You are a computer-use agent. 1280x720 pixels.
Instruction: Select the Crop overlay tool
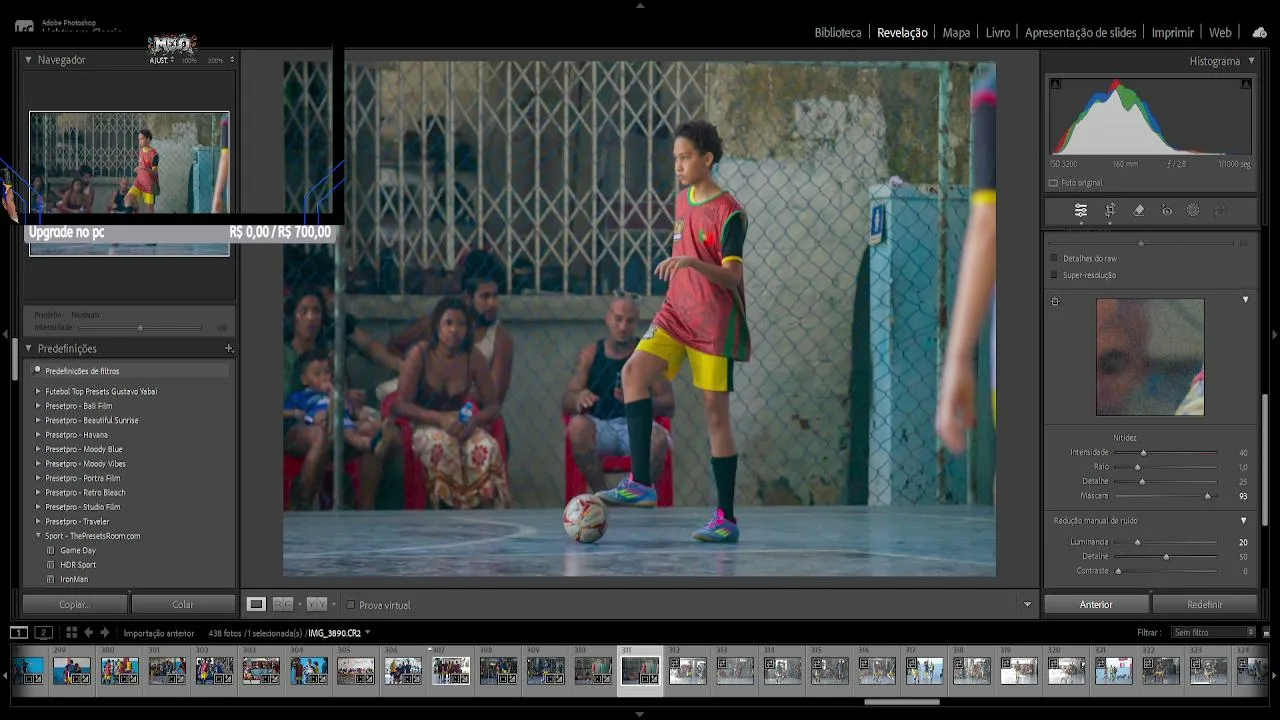pos(1110,211)
